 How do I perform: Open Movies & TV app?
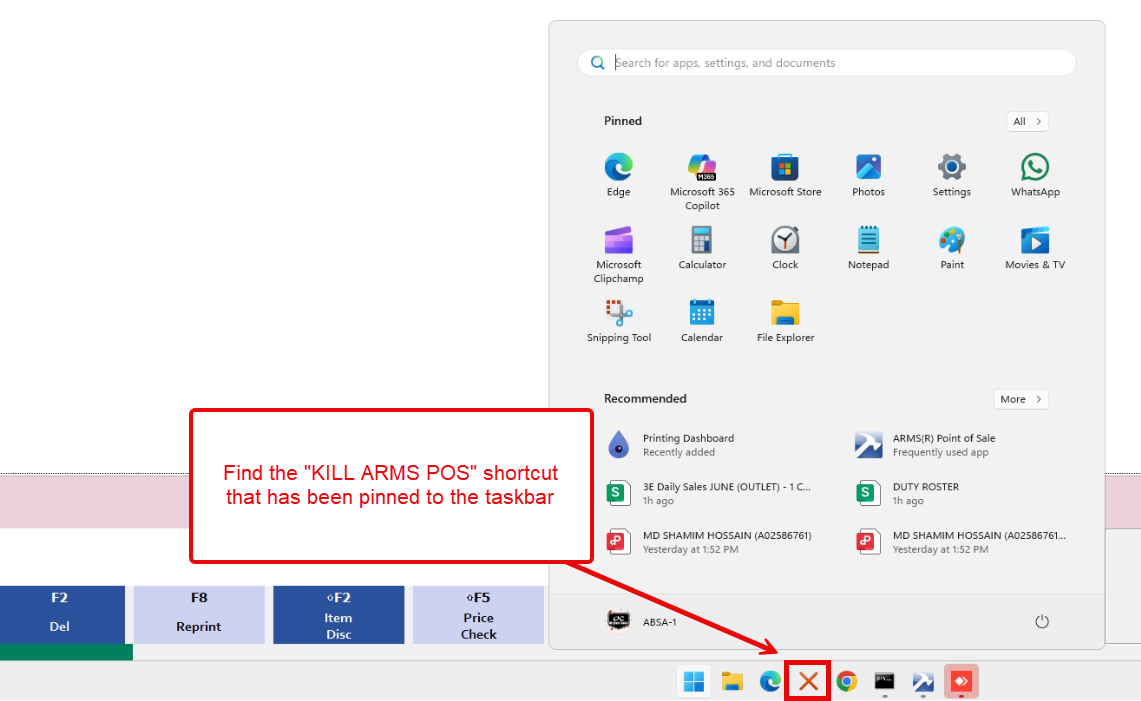pyautogui.click(x=1035, y=248)
